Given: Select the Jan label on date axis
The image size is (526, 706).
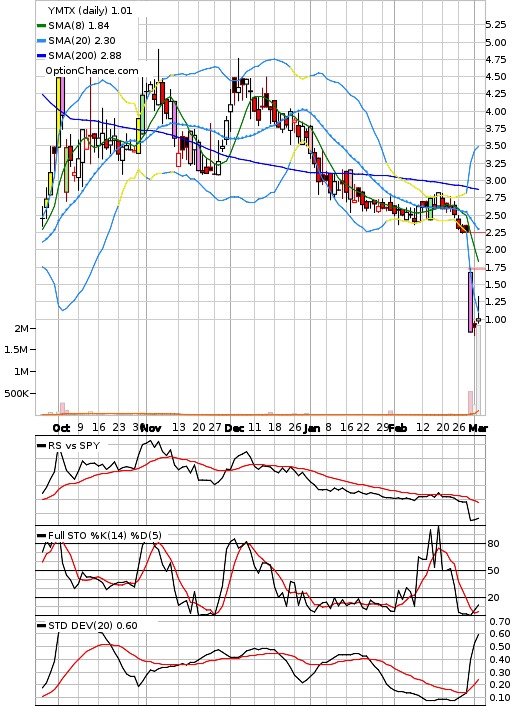Looking at the screenshot, I should [312, 428].
